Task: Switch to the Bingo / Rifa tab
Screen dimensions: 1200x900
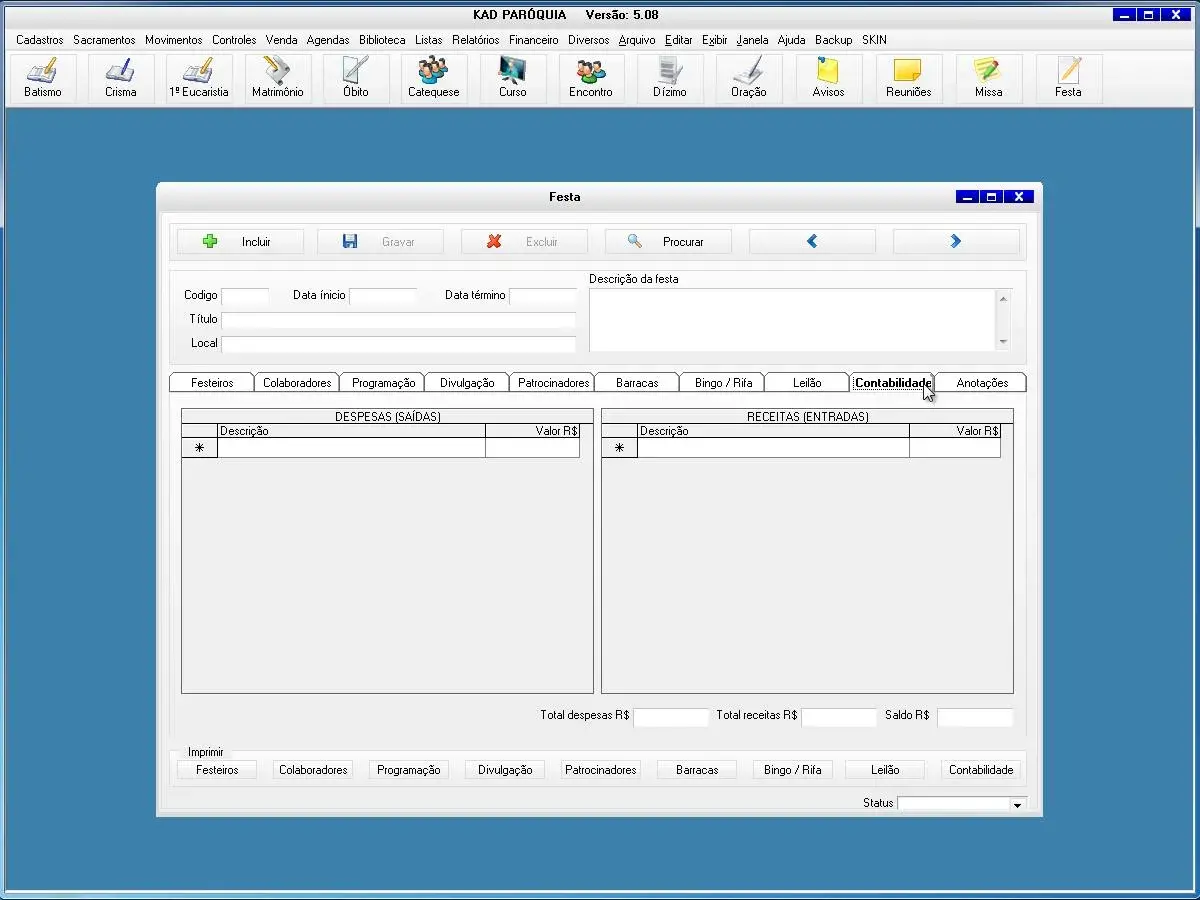Action: click(x=723, y=383)
